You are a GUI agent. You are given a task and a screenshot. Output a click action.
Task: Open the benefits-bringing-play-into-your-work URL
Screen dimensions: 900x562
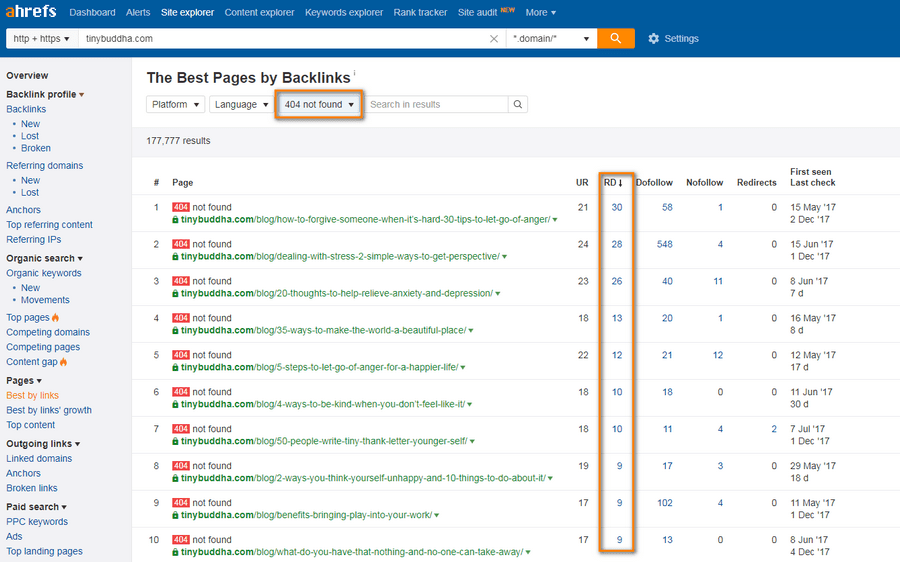click(x=307, y=515)
